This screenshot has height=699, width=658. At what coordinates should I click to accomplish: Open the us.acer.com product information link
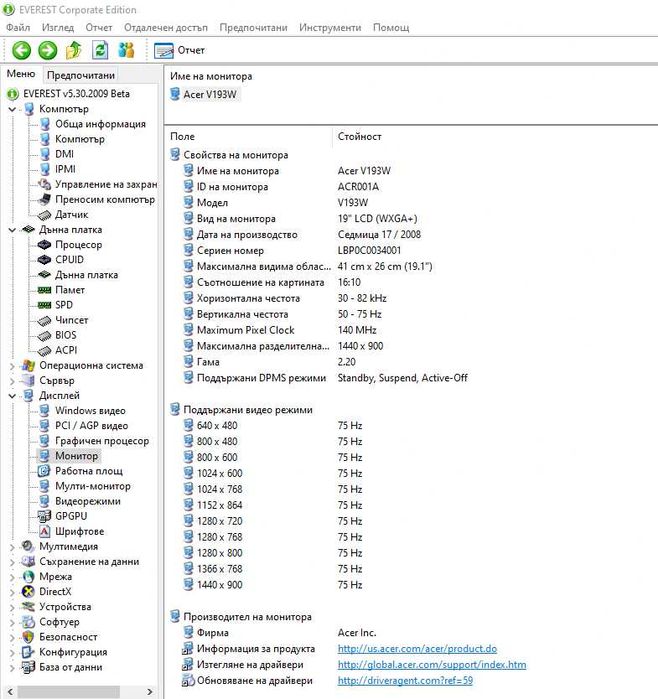pos(417,649)
